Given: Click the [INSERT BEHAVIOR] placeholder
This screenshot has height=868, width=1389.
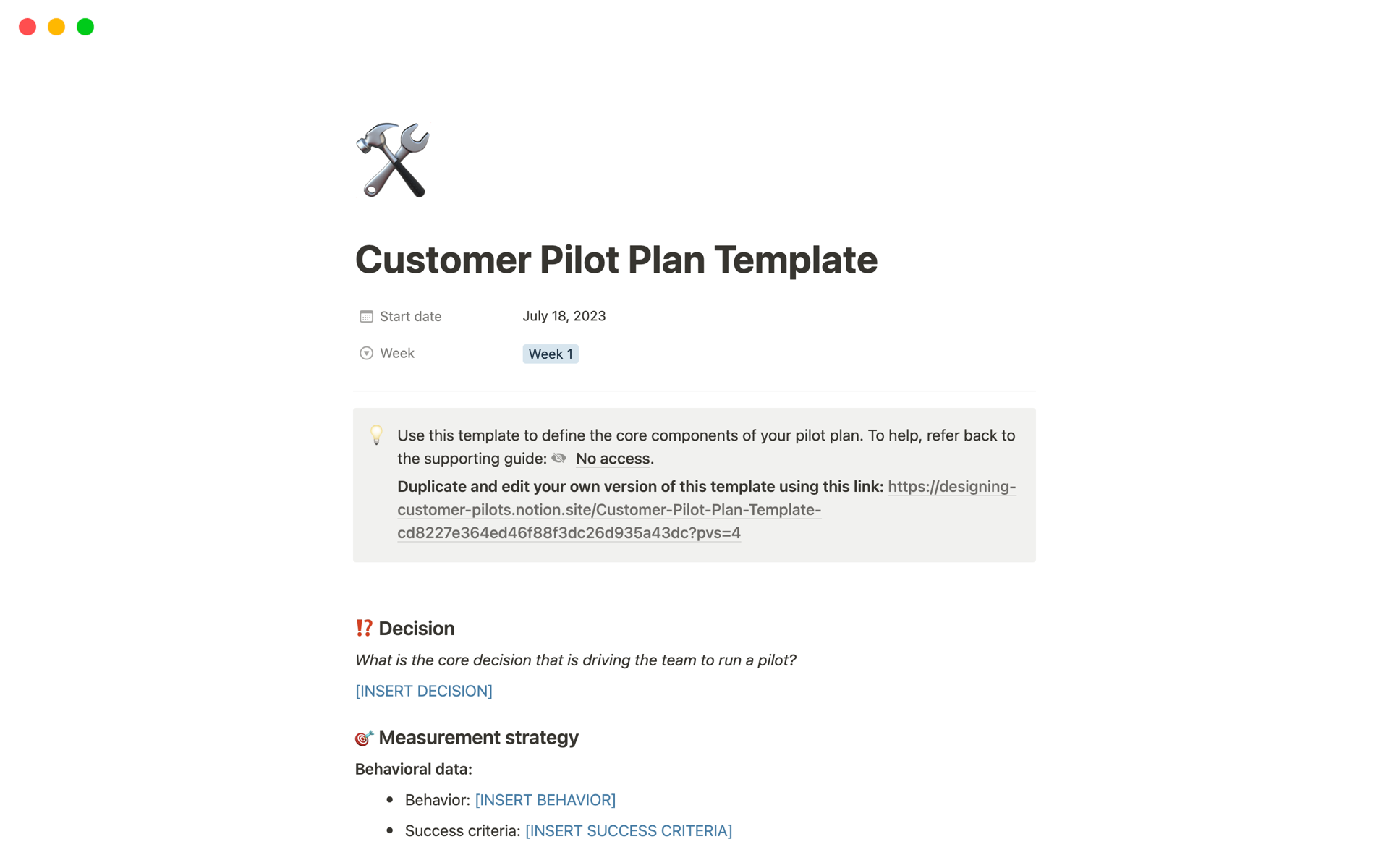Looking at the screenshot, I should tap(545, 800).
